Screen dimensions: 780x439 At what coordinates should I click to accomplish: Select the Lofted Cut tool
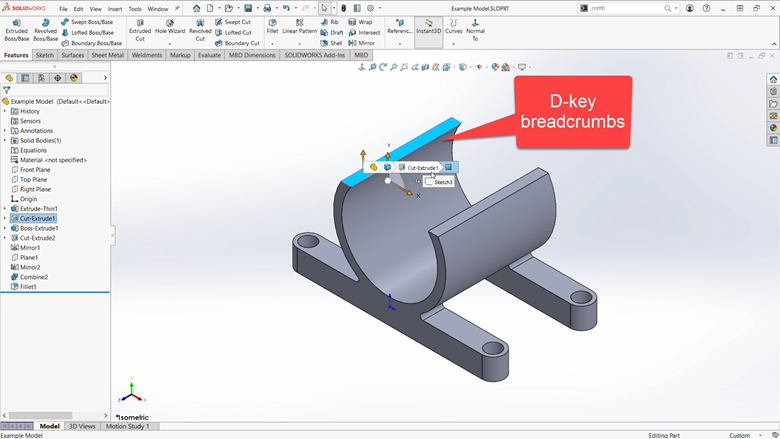pos(233,32)
